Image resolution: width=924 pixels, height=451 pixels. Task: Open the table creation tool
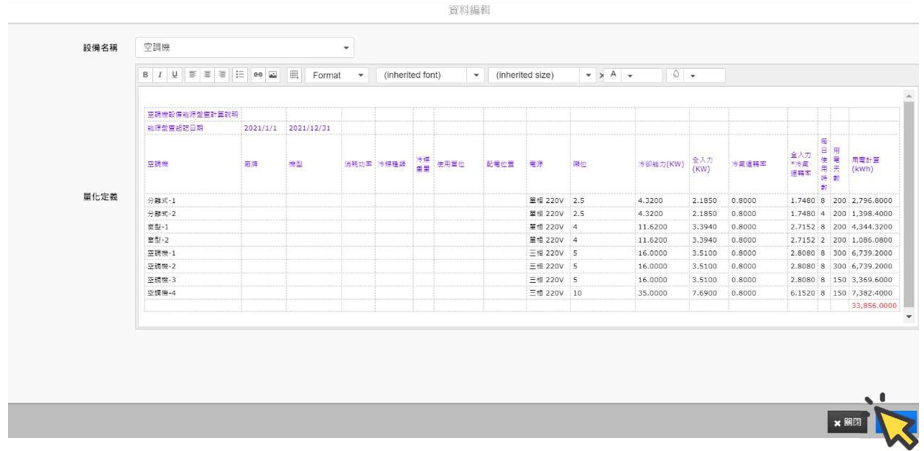[294, 75]
